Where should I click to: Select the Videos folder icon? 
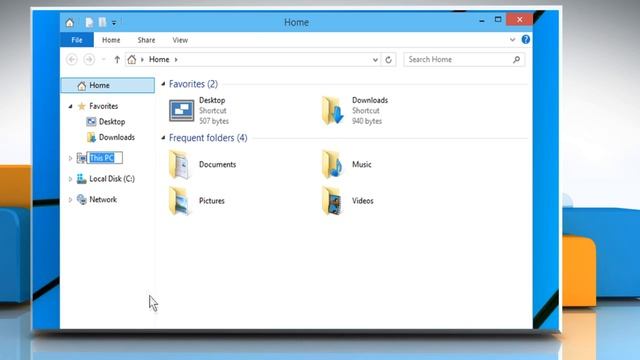point(332,201)
